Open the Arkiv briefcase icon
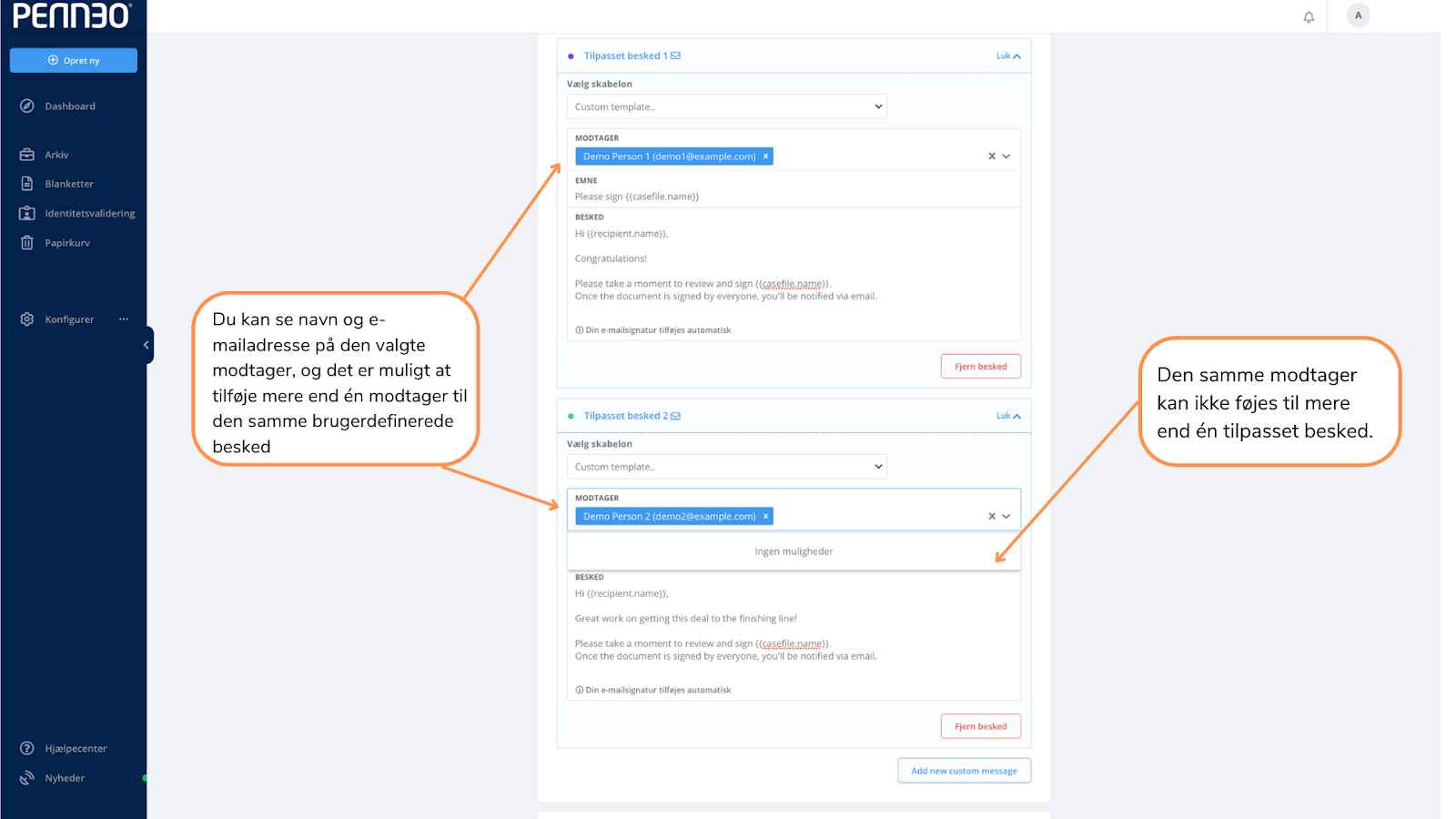Image resolution: width=1456 pixels, height=819 pixels. pos(27,155)
